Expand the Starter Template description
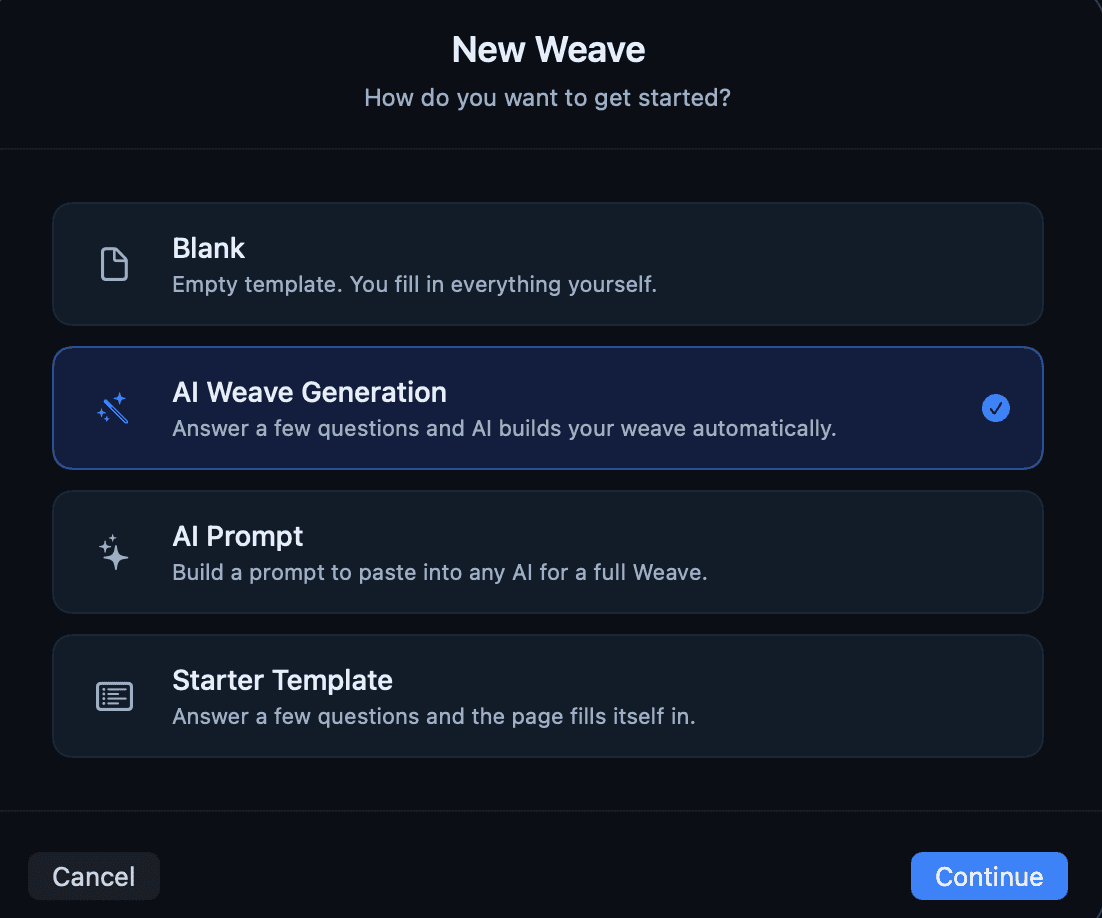Screen dimensions: 1102x918 tap(548, 696)
